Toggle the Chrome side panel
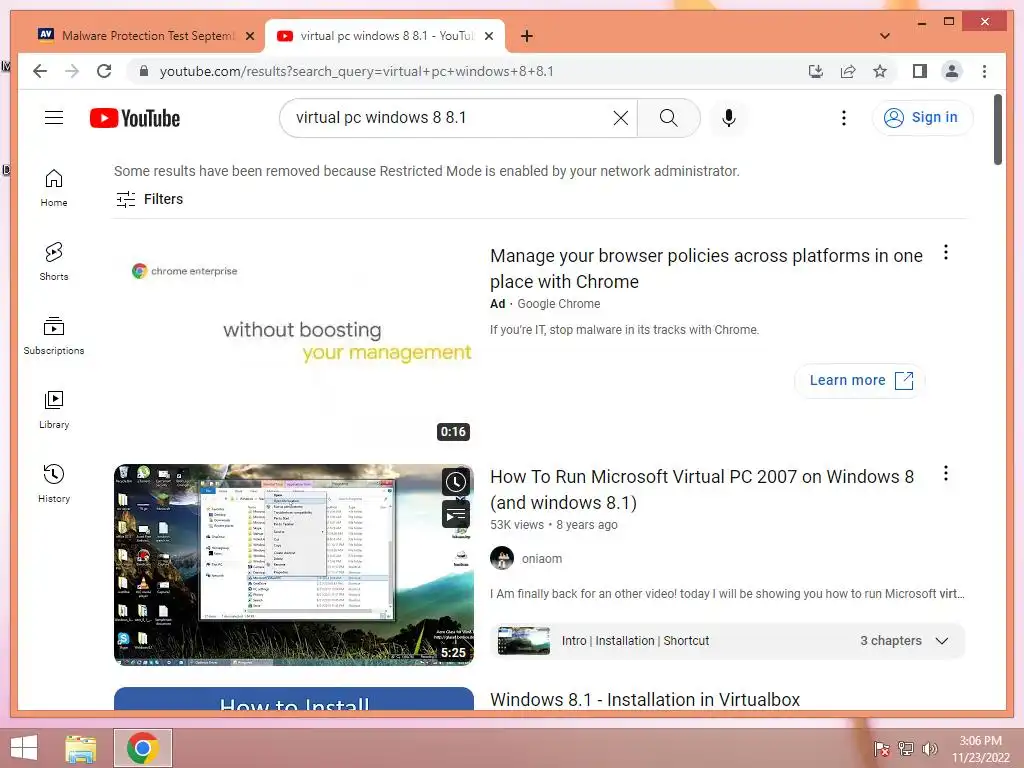This screenshot has width=1024, height=768. pos(920,71)
